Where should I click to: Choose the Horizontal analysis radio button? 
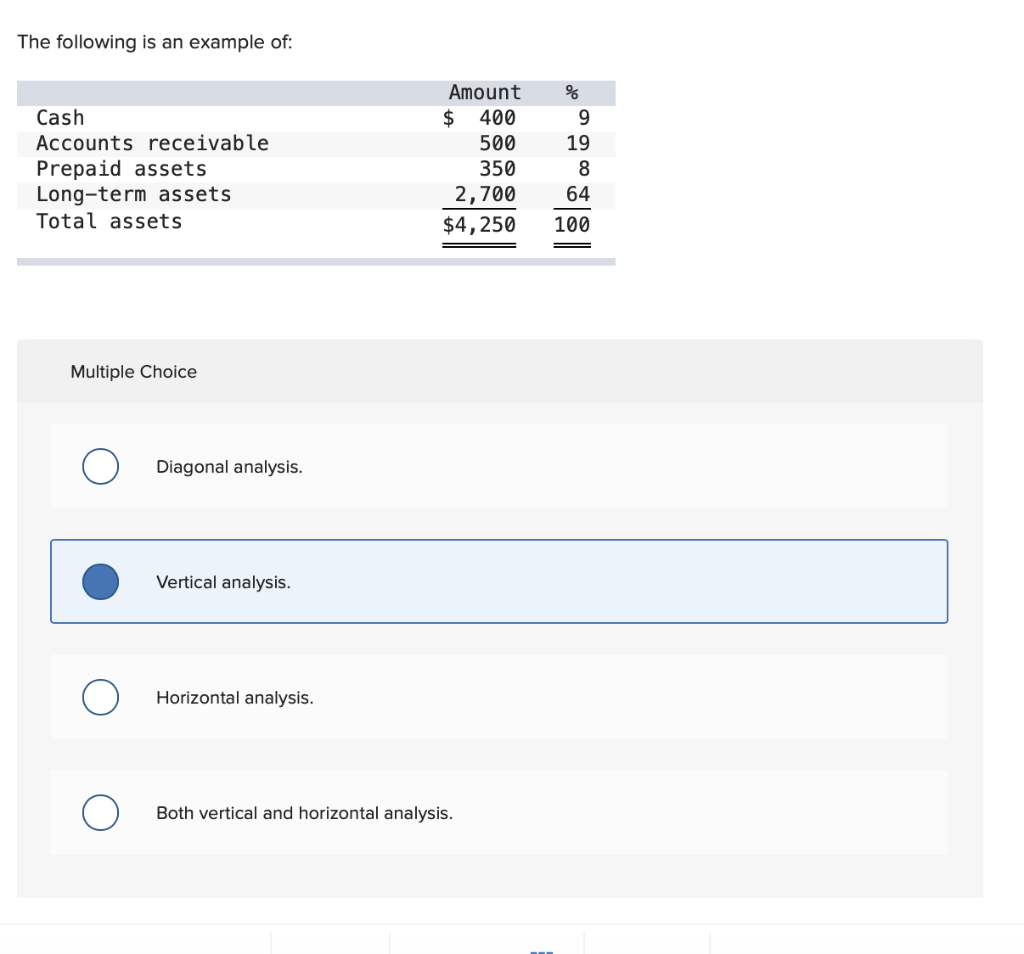click(100, 697)
